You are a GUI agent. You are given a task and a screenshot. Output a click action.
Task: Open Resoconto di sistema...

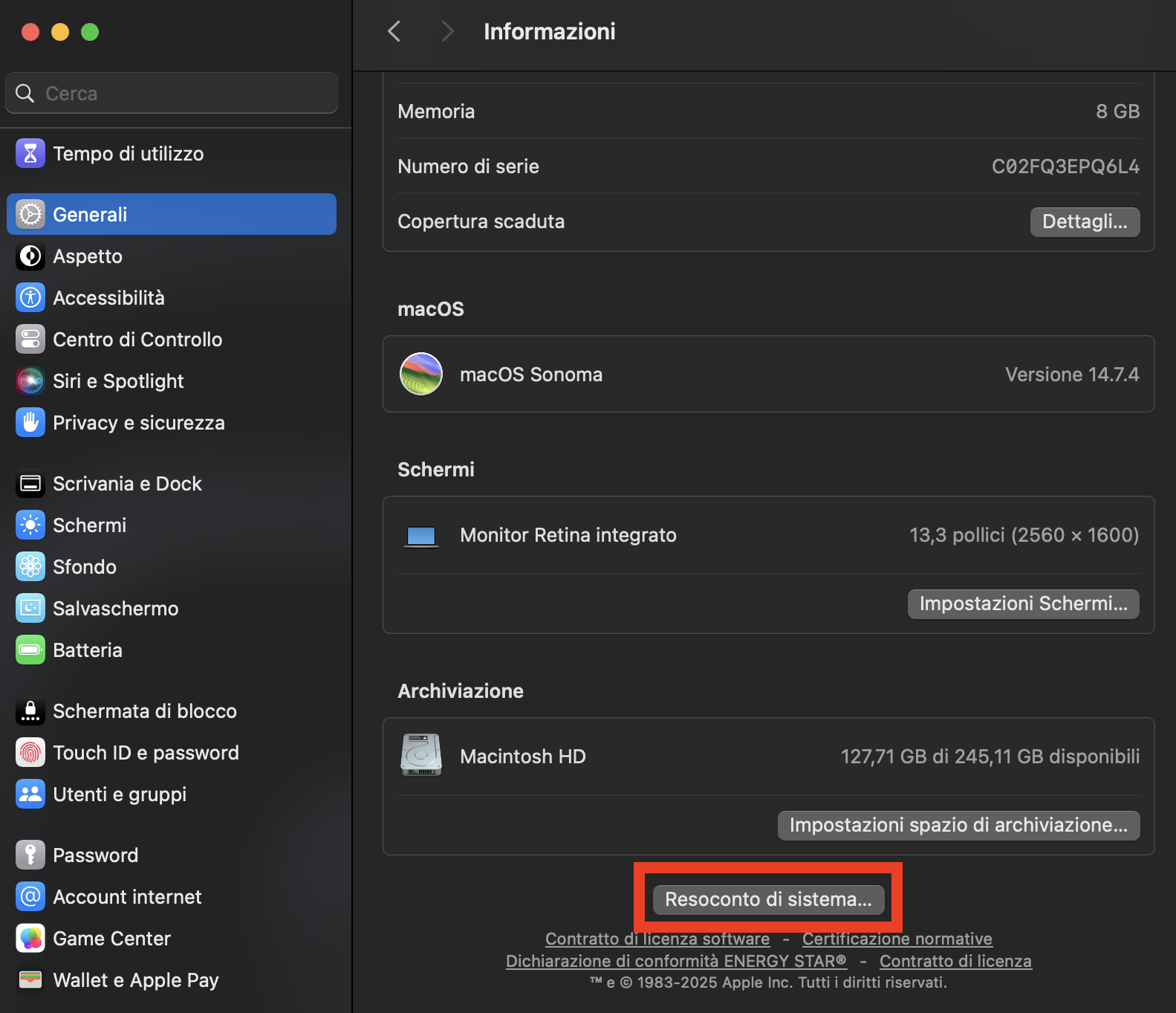coord(768,899)
